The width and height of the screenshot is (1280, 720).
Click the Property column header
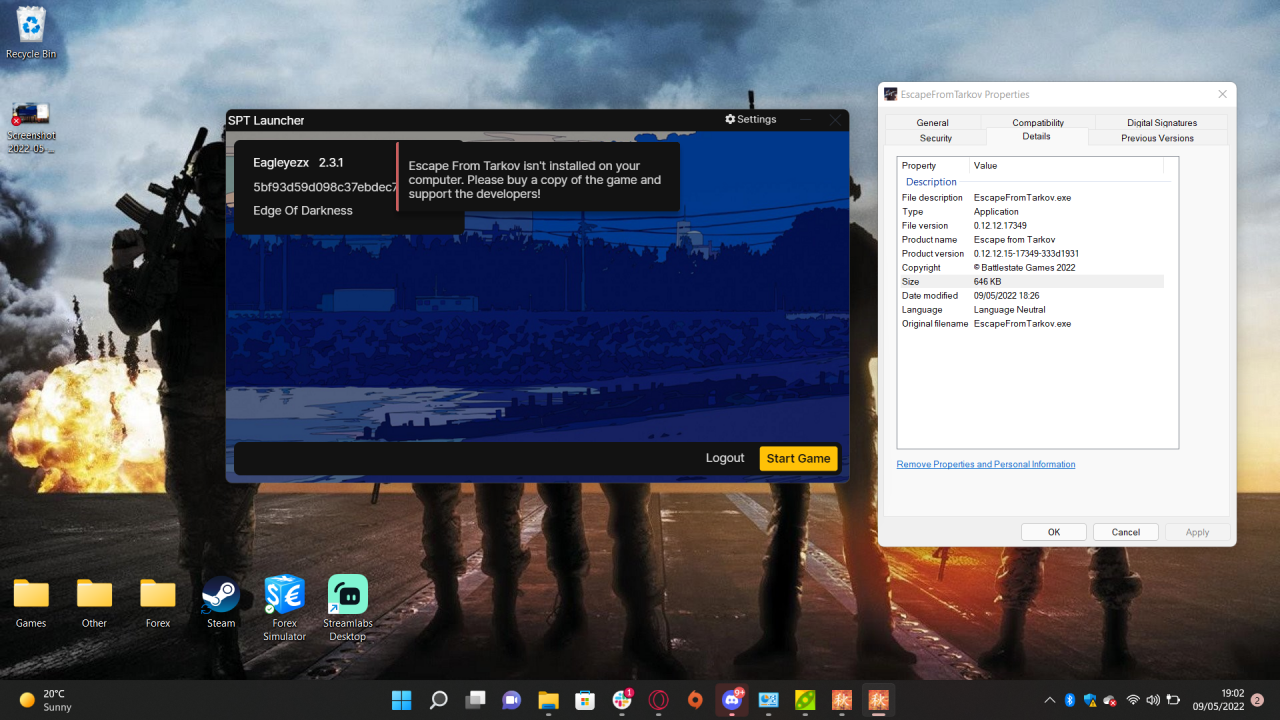(934, 166)
